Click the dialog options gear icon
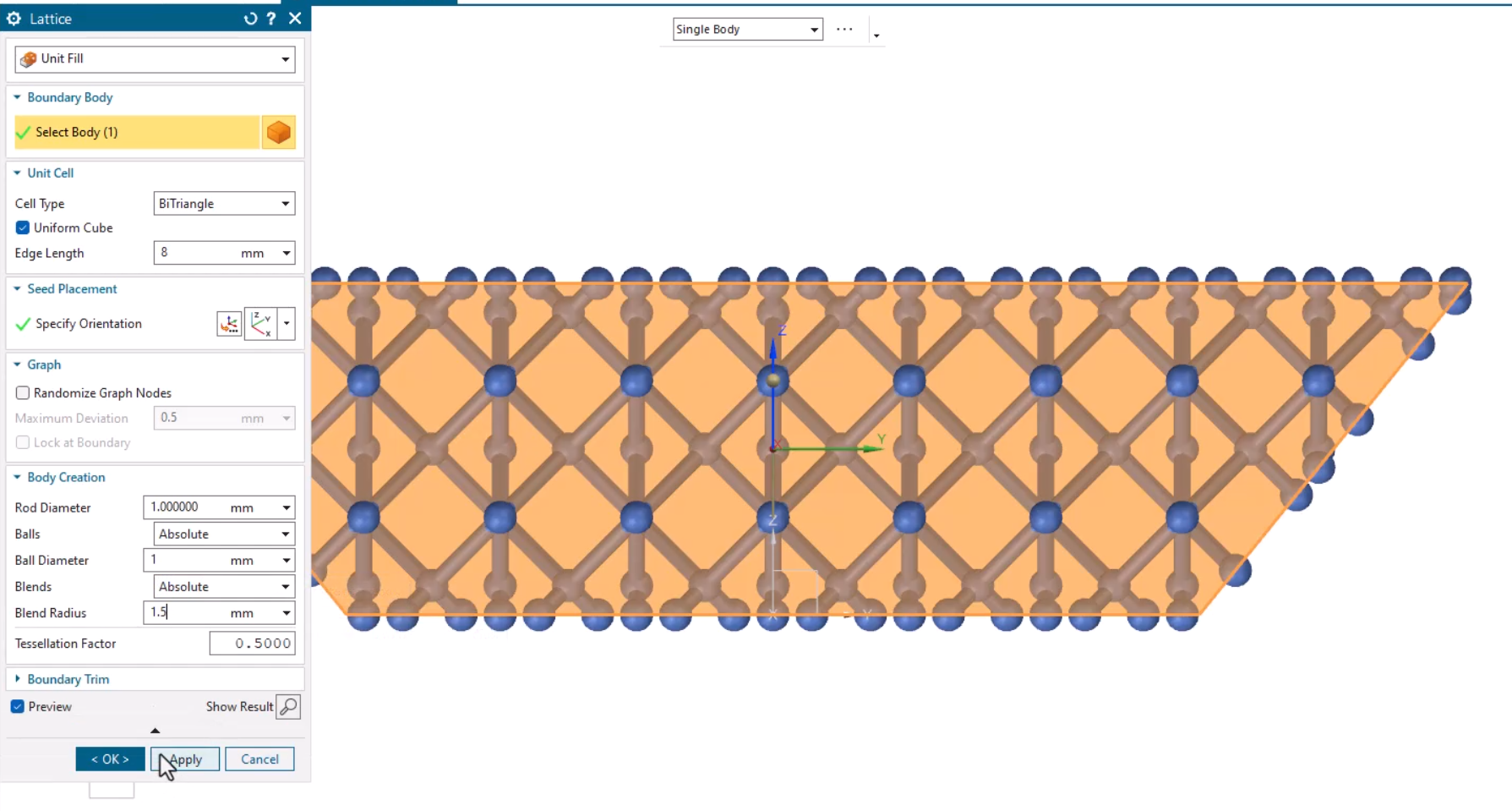 [14, 18]
